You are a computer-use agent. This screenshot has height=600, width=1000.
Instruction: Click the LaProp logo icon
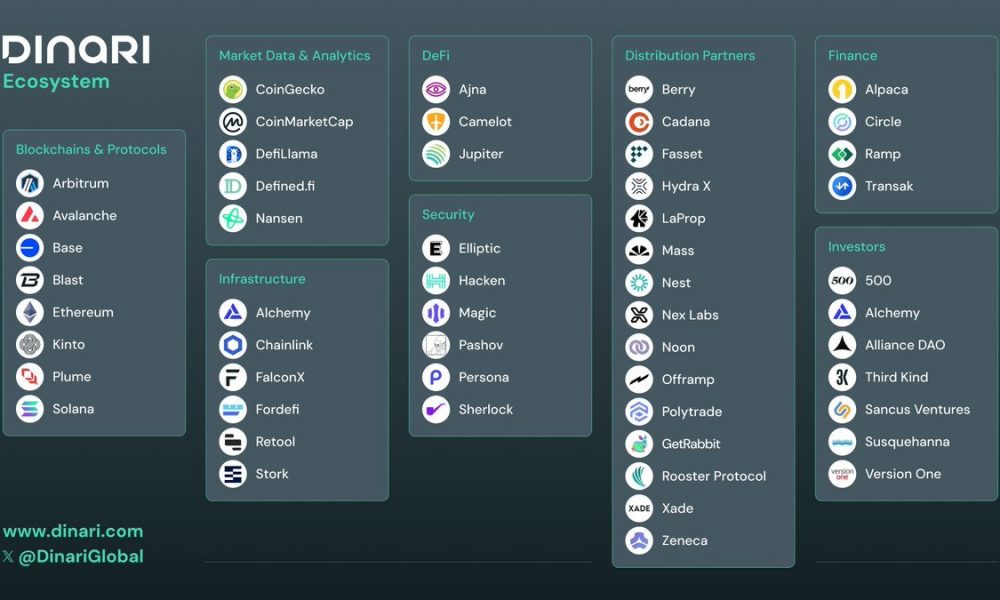[639, 218]
